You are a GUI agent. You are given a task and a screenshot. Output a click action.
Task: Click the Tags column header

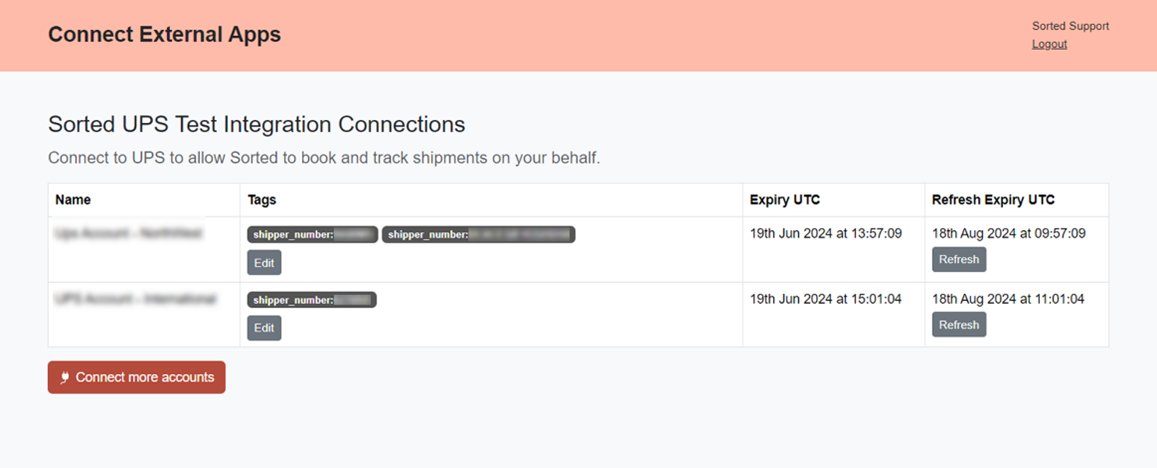pyautogui.click(x=262, y=199)
